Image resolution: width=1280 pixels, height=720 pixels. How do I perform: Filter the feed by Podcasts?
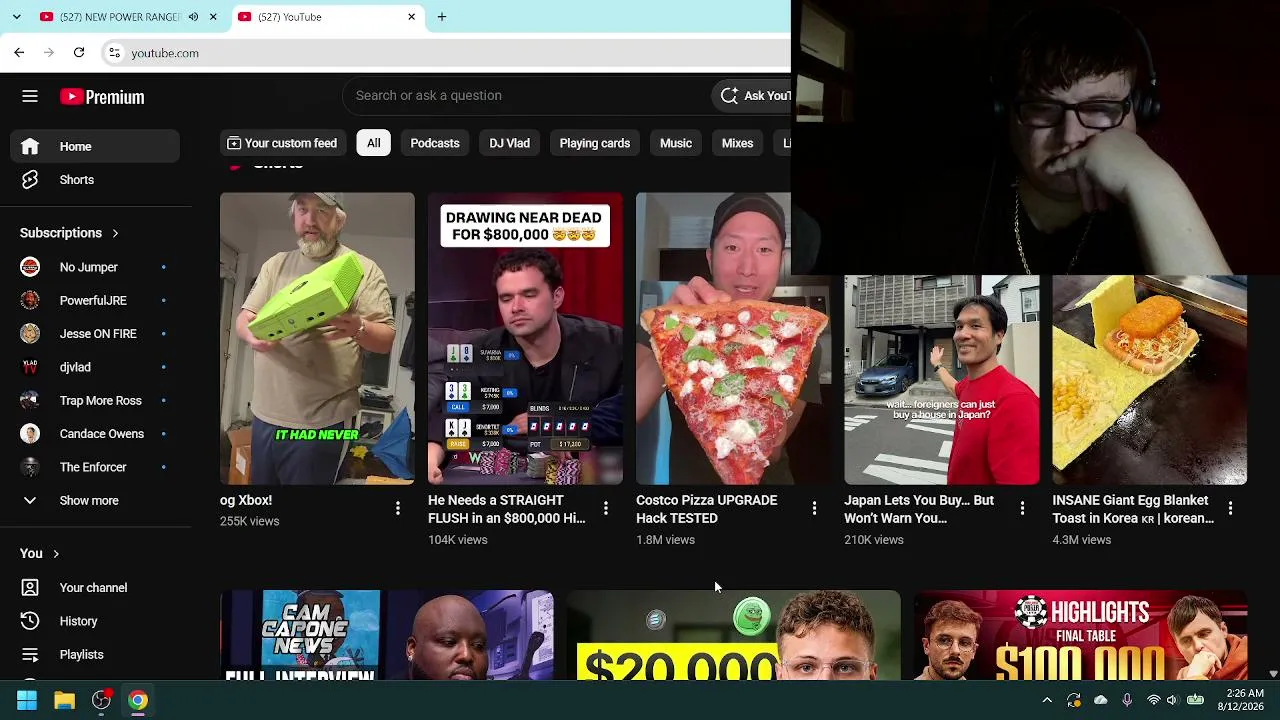pyautogui.click(x=435, y=143)
